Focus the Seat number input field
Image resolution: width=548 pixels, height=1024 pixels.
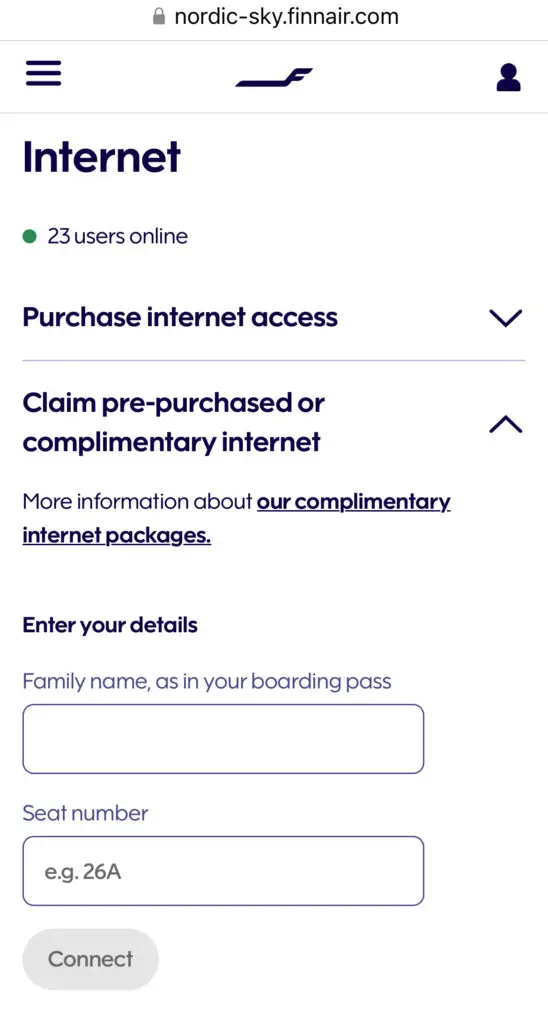[223, 871]
